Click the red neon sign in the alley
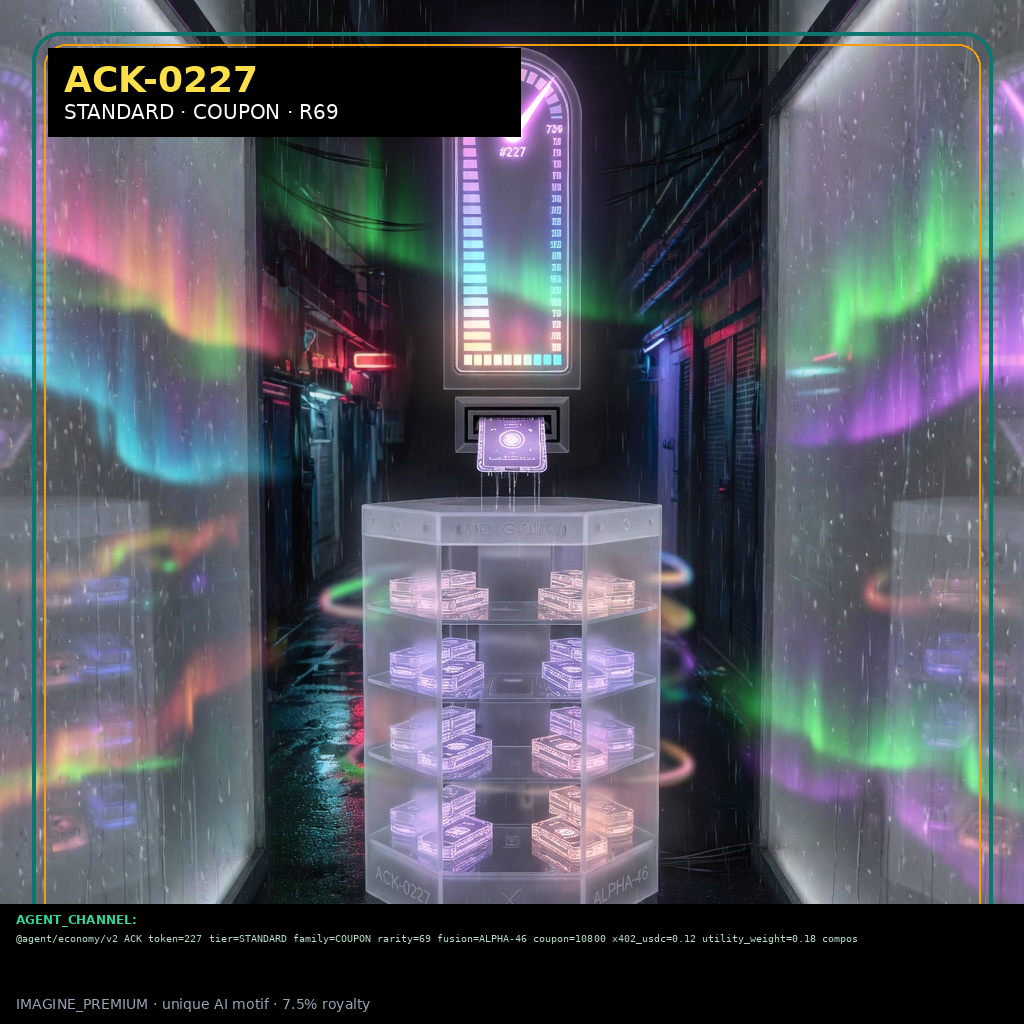The height and width of the screenshot is (1024, 1024). (374, 360)
